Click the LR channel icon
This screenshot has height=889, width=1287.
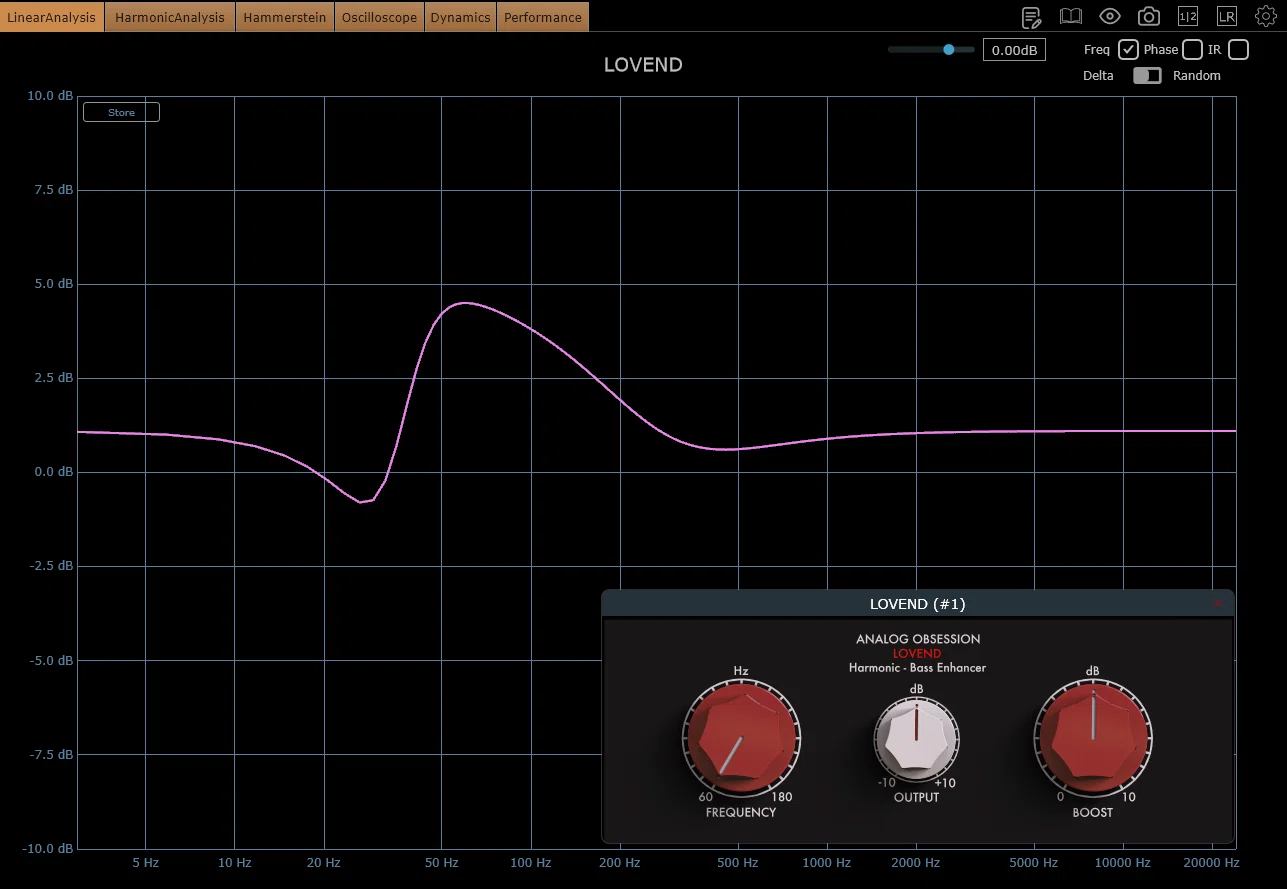click(1226, 16)
